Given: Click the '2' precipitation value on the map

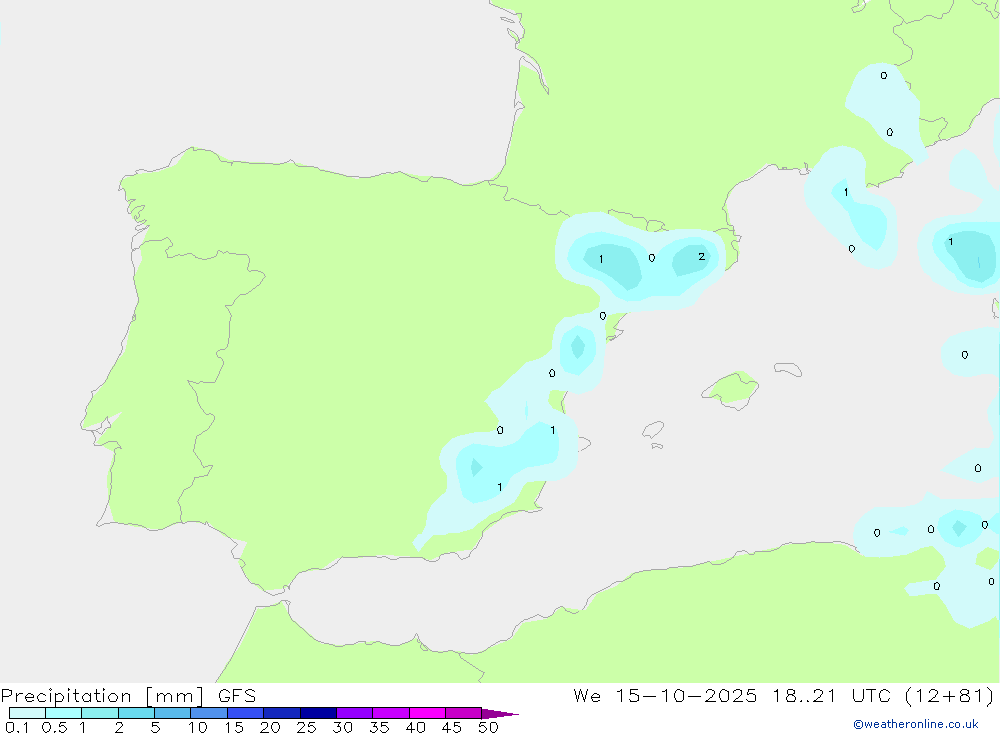Looking at the screenshot, I should [702, 256].
